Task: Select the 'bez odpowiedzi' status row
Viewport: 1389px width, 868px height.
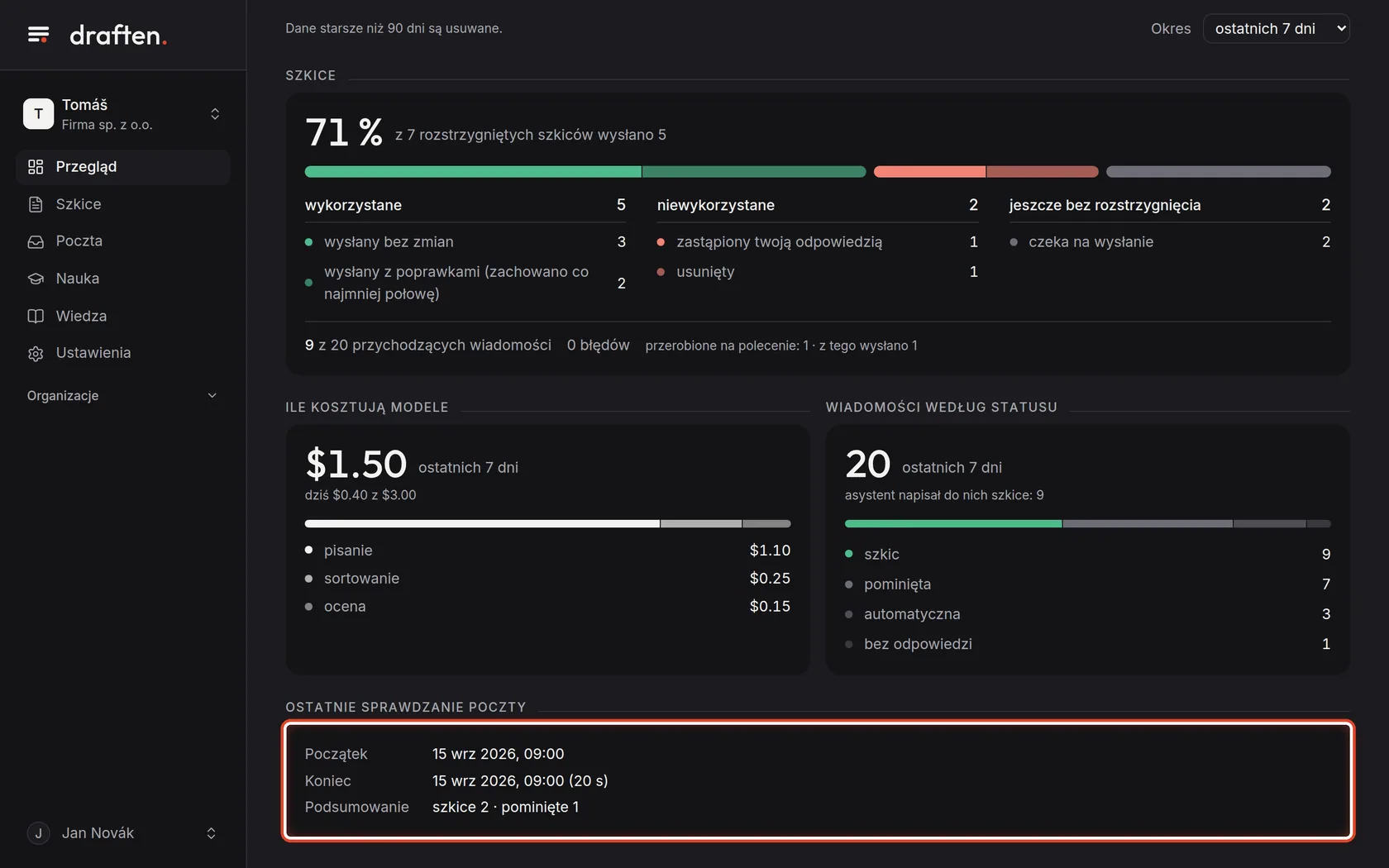Action: coord(1088,644)
